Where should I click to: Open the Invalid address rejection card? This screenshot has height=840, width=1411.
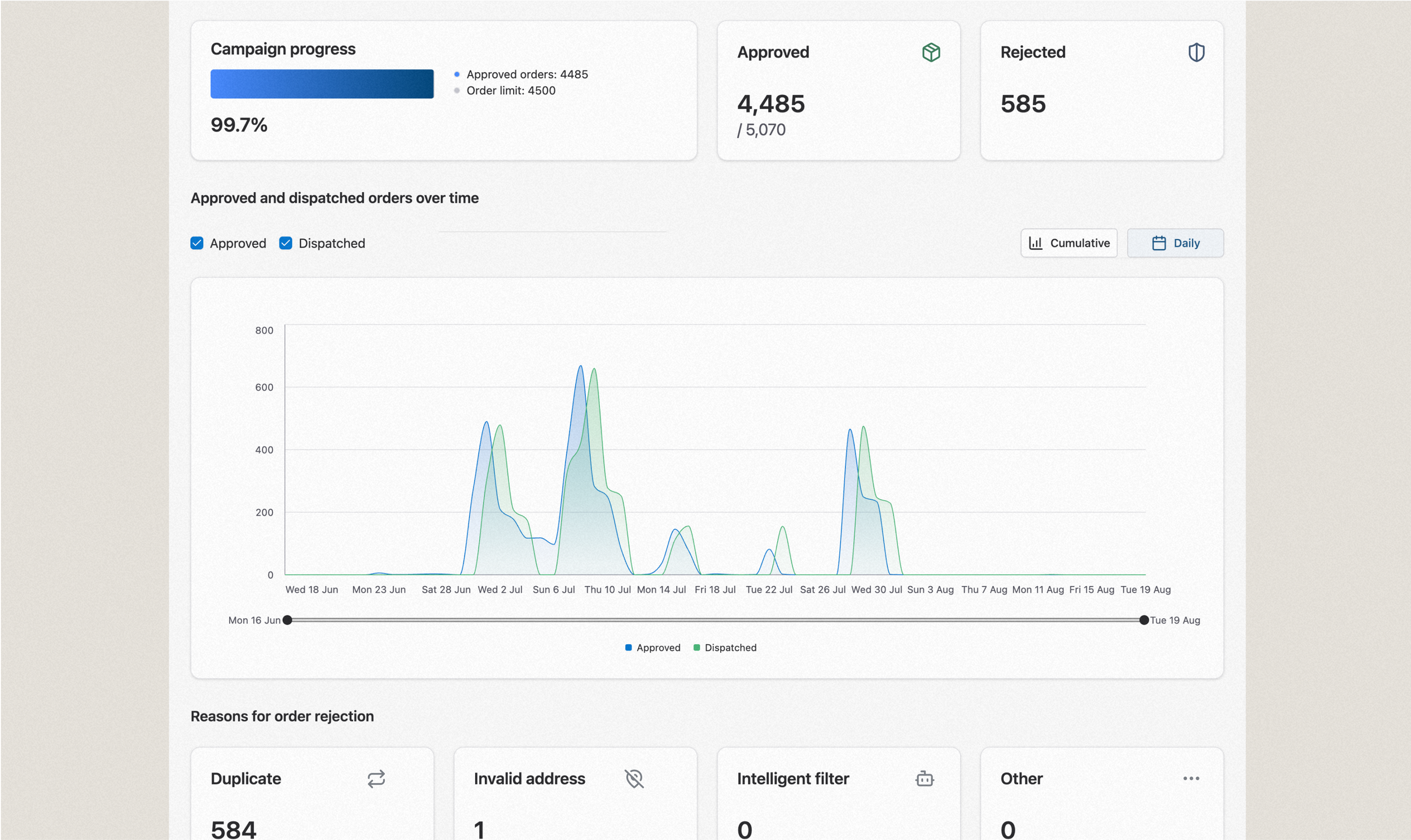click(x=575, y=794)
